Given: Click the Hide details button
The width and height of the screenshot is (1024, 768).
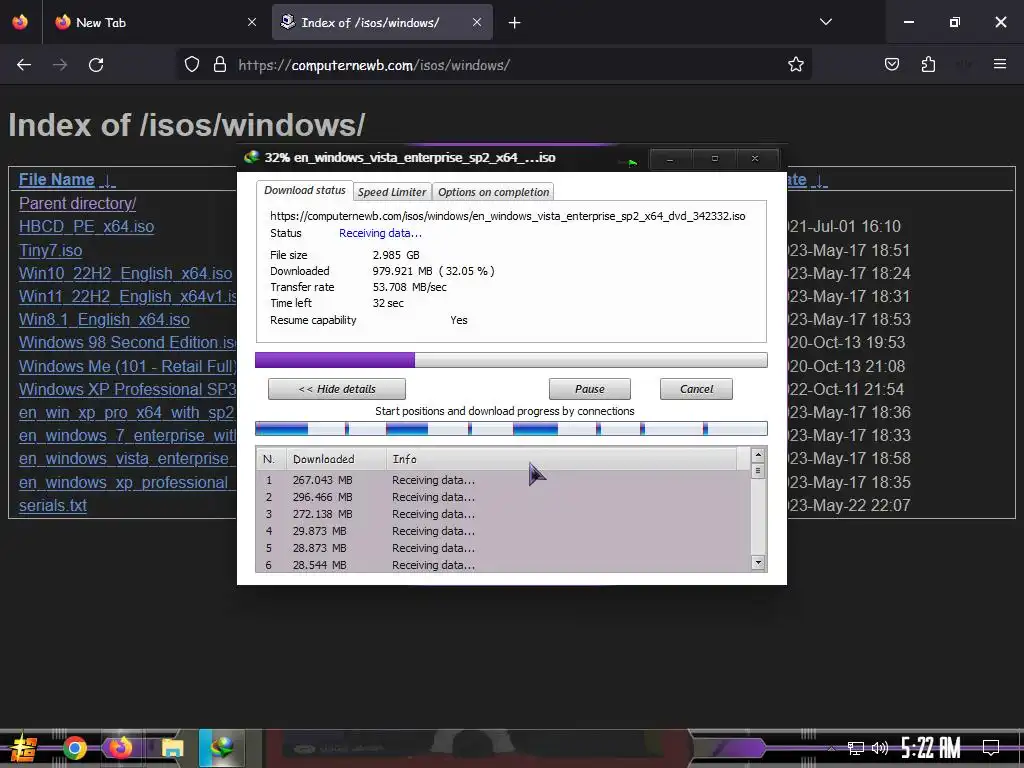Looking at the screenshot, I should (x=337, y=389).
